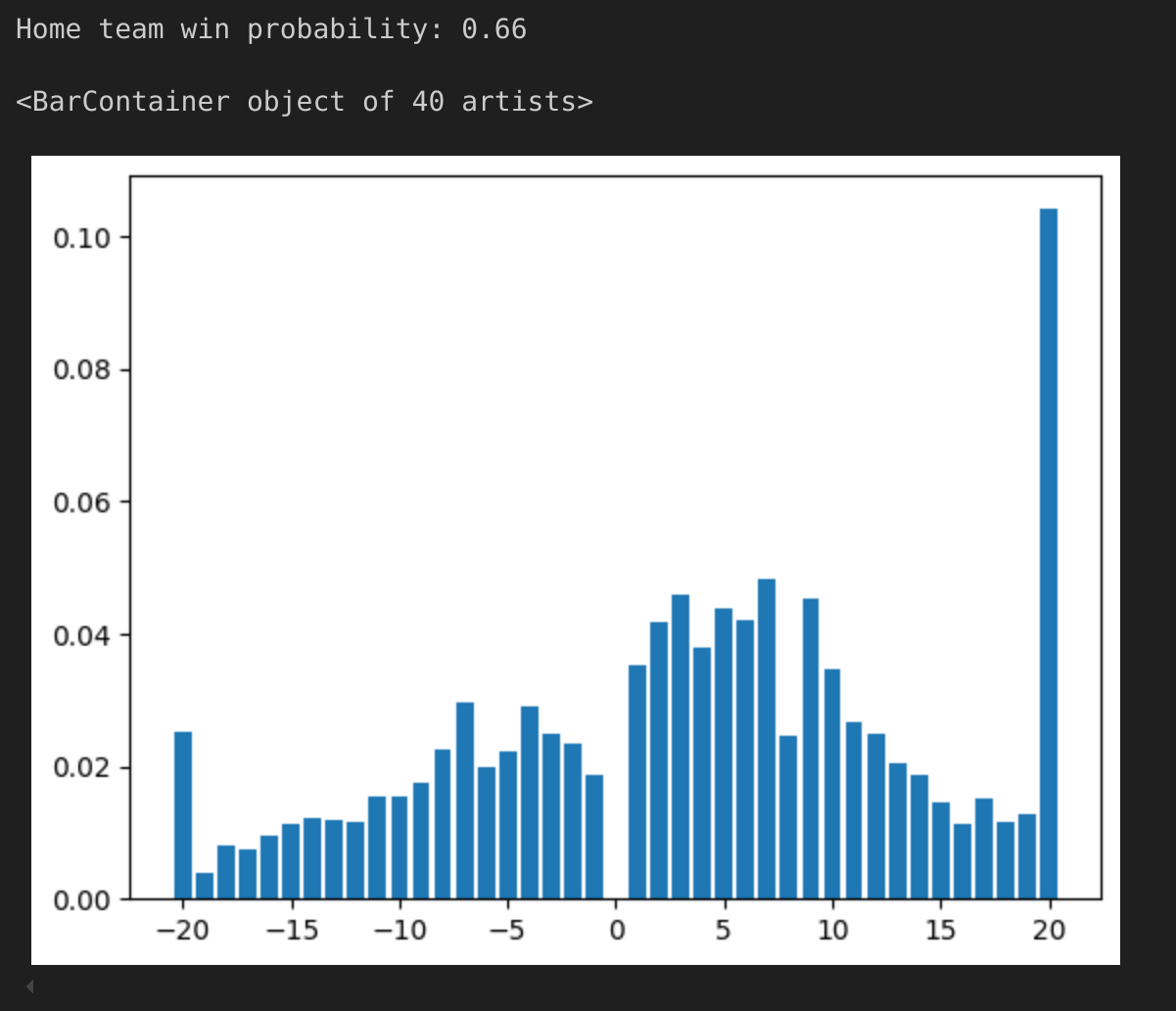This screenshot has height=1011, width=1176.
Task: Click the bar at x=7
Action: click(767, 739)
